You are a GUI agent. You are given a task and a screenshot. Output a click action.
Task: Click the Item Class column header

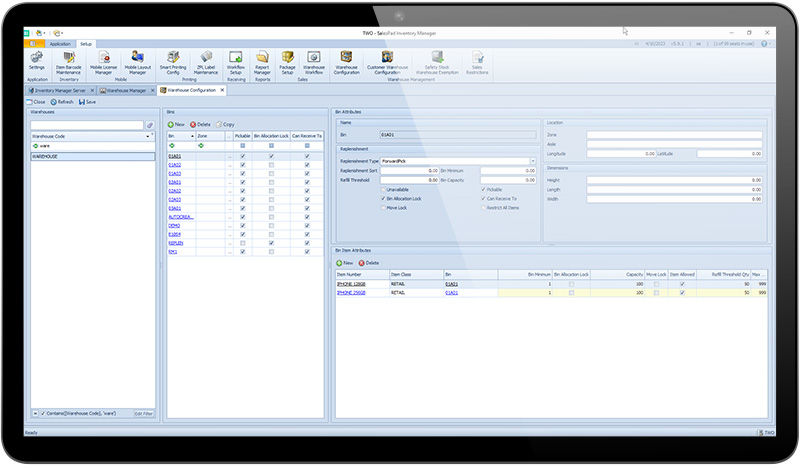click(416, 275)
